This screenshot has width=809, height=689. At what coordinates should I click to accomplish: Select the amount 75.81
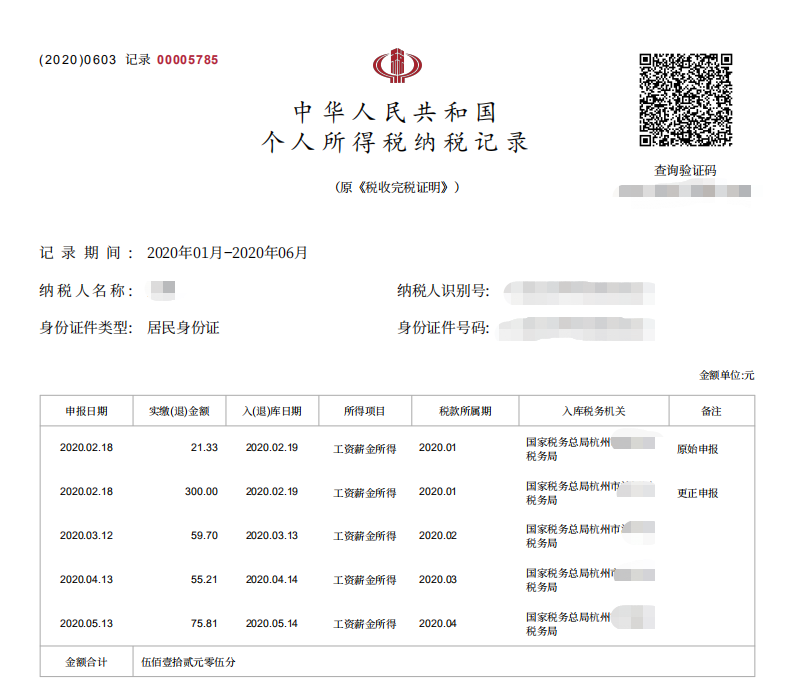tap(204, 623)
